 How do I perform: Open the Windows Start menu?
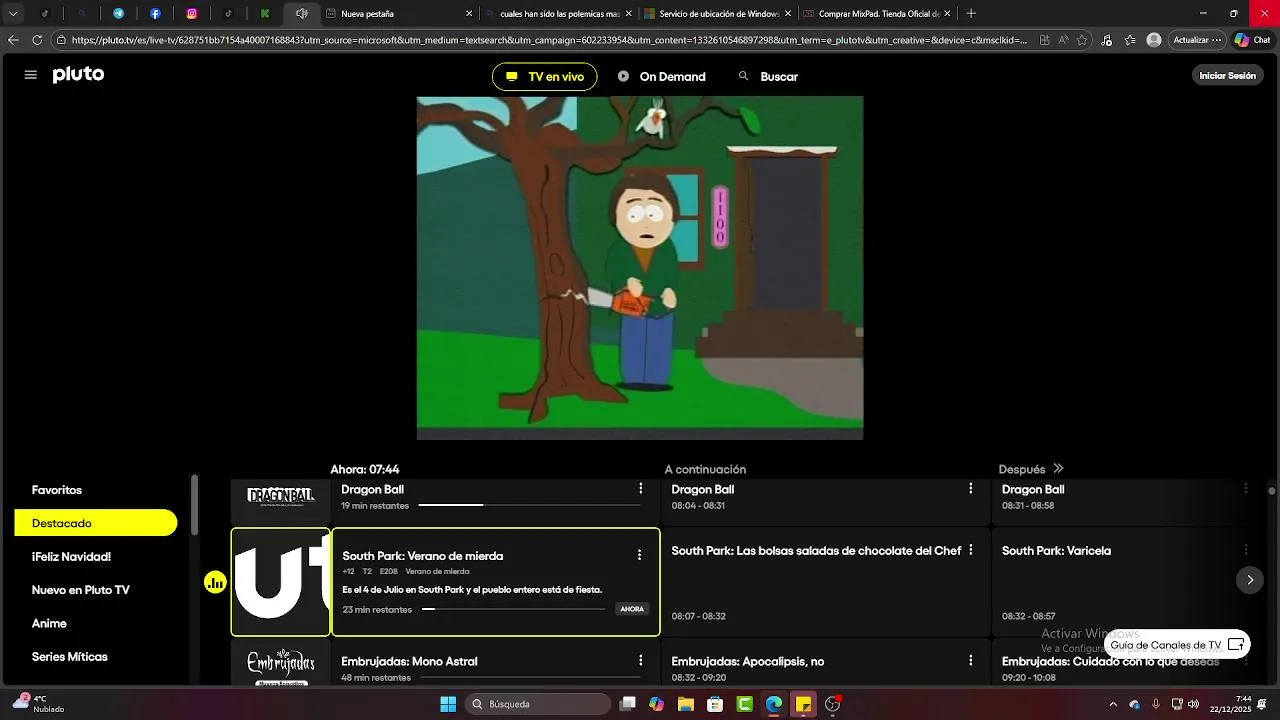pos(448,704)
